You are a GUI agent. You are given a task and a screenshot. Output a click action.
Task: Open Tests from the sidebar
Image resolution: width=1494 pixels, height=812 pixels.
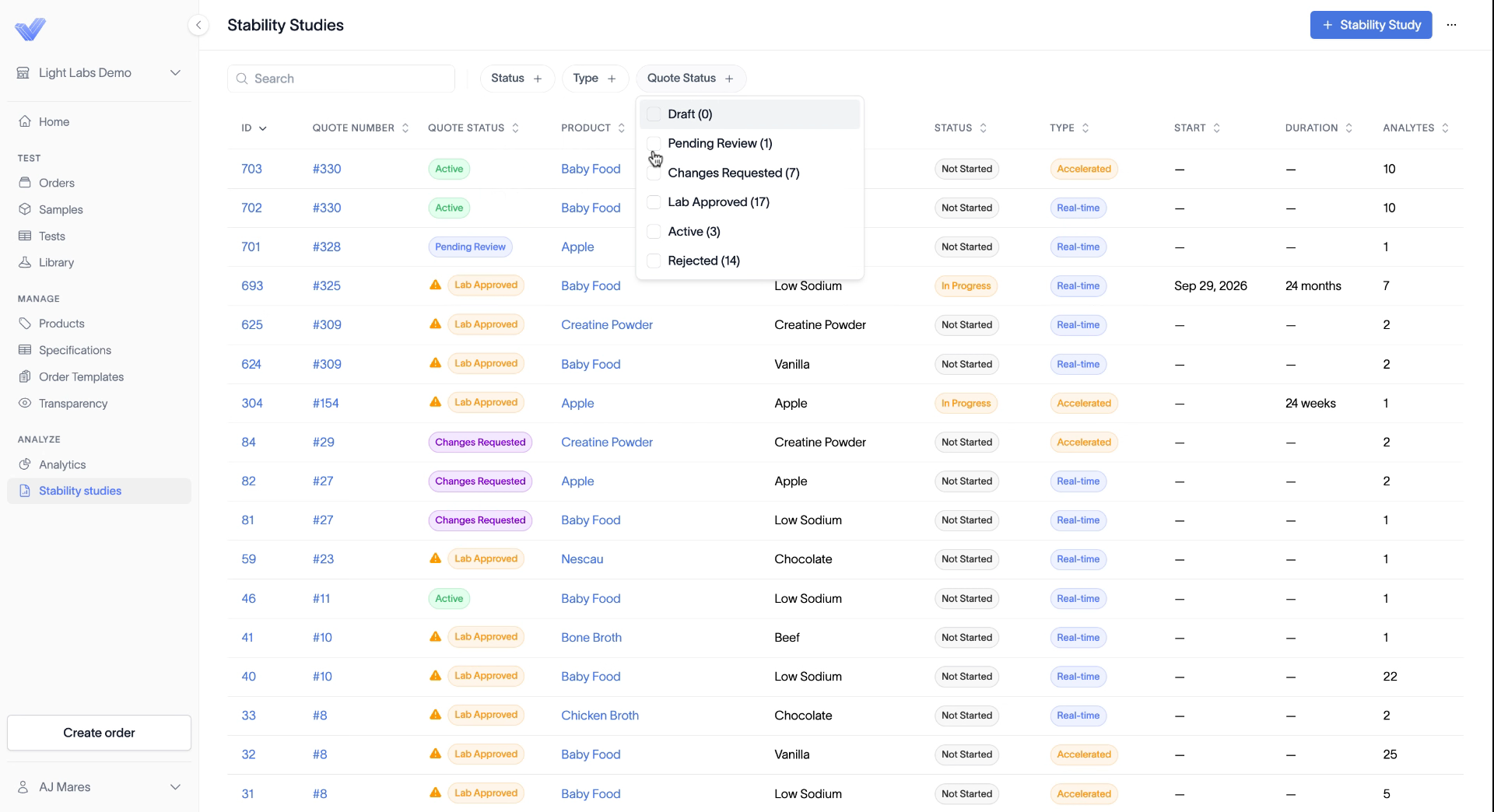pyautogui.click(x=99, y=236)
